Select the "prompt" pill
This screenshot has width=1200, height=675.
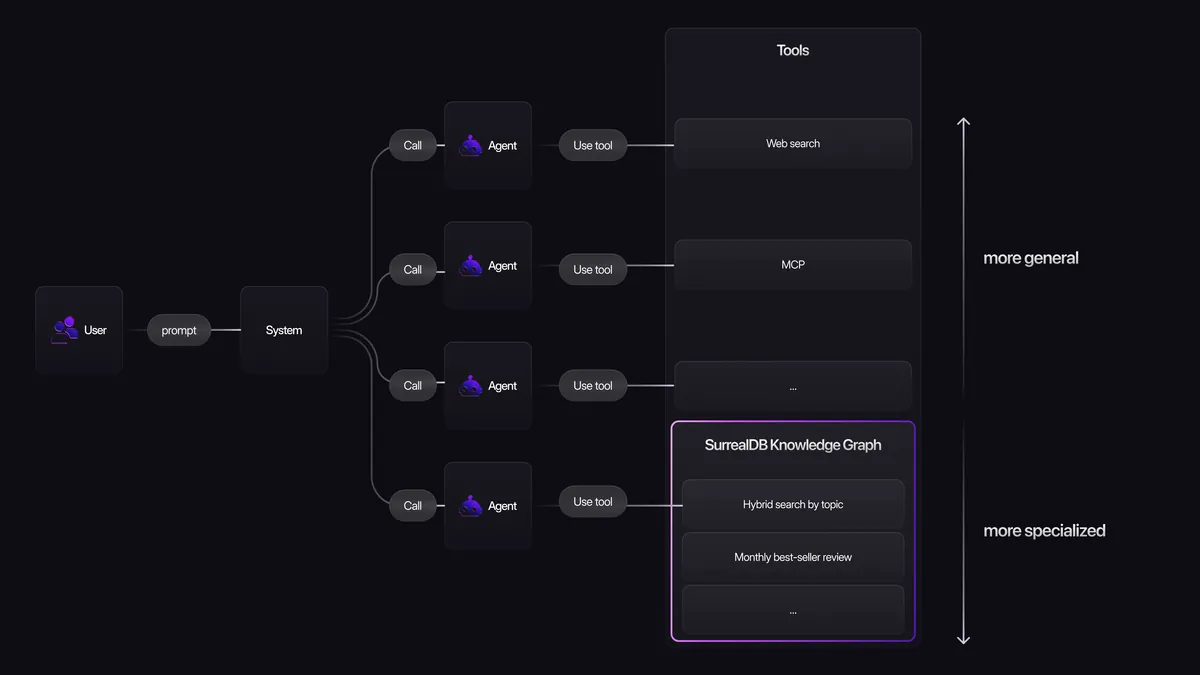(179, 330)
